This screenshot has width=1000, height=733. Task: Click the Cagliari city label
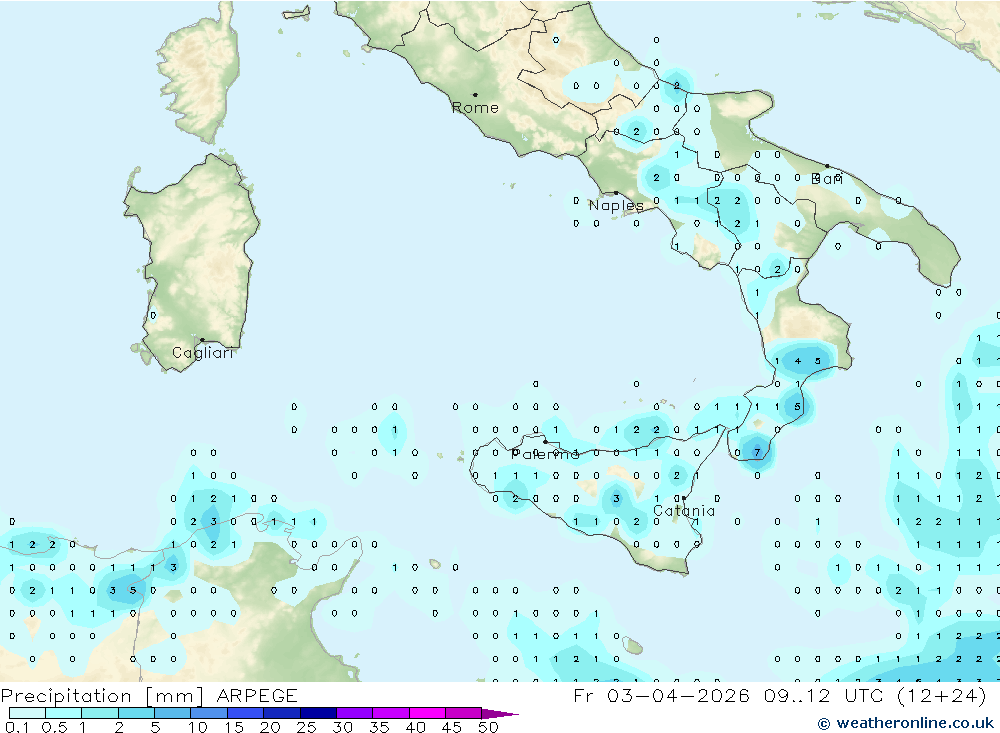pos(202,353)
